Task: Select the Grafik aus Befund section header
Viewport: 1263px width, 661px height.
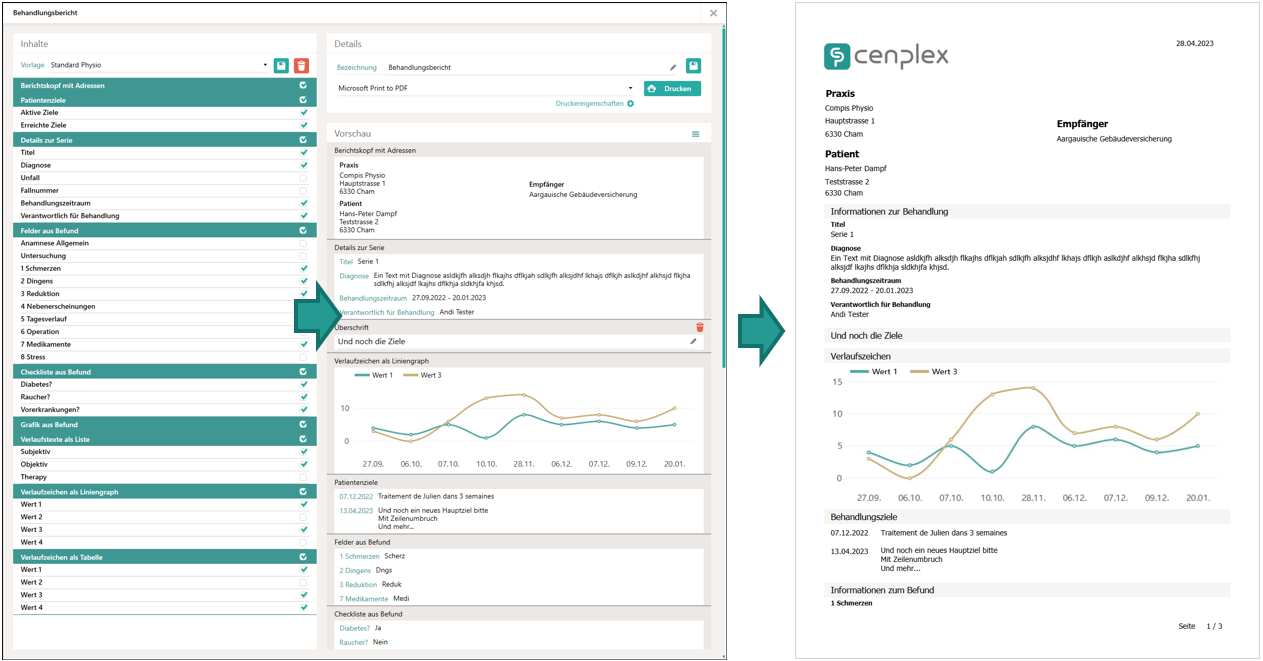Action: tap(150, 425)
